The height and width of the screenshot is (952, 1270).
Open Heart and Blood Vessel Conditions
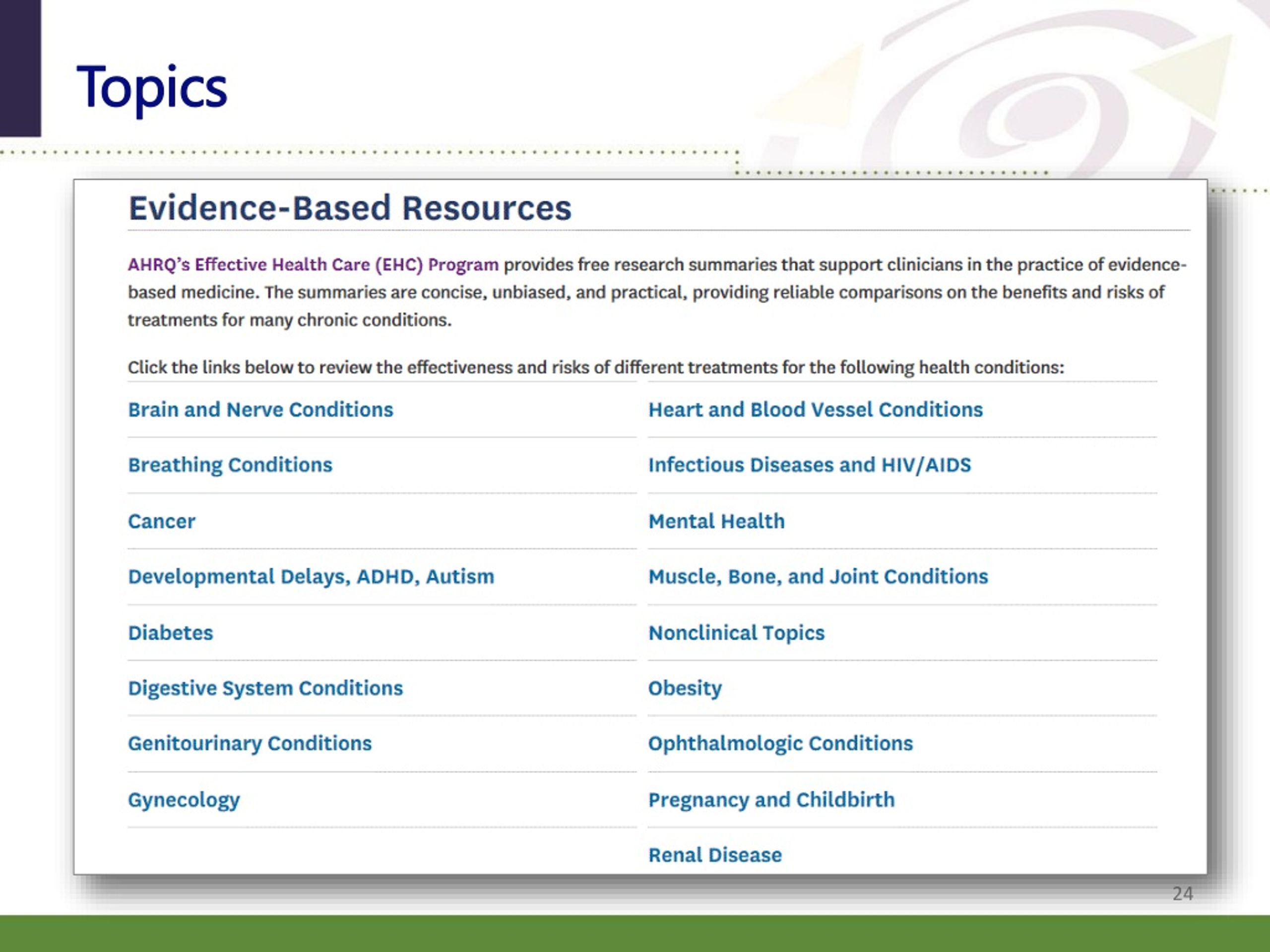coord(815,410)
